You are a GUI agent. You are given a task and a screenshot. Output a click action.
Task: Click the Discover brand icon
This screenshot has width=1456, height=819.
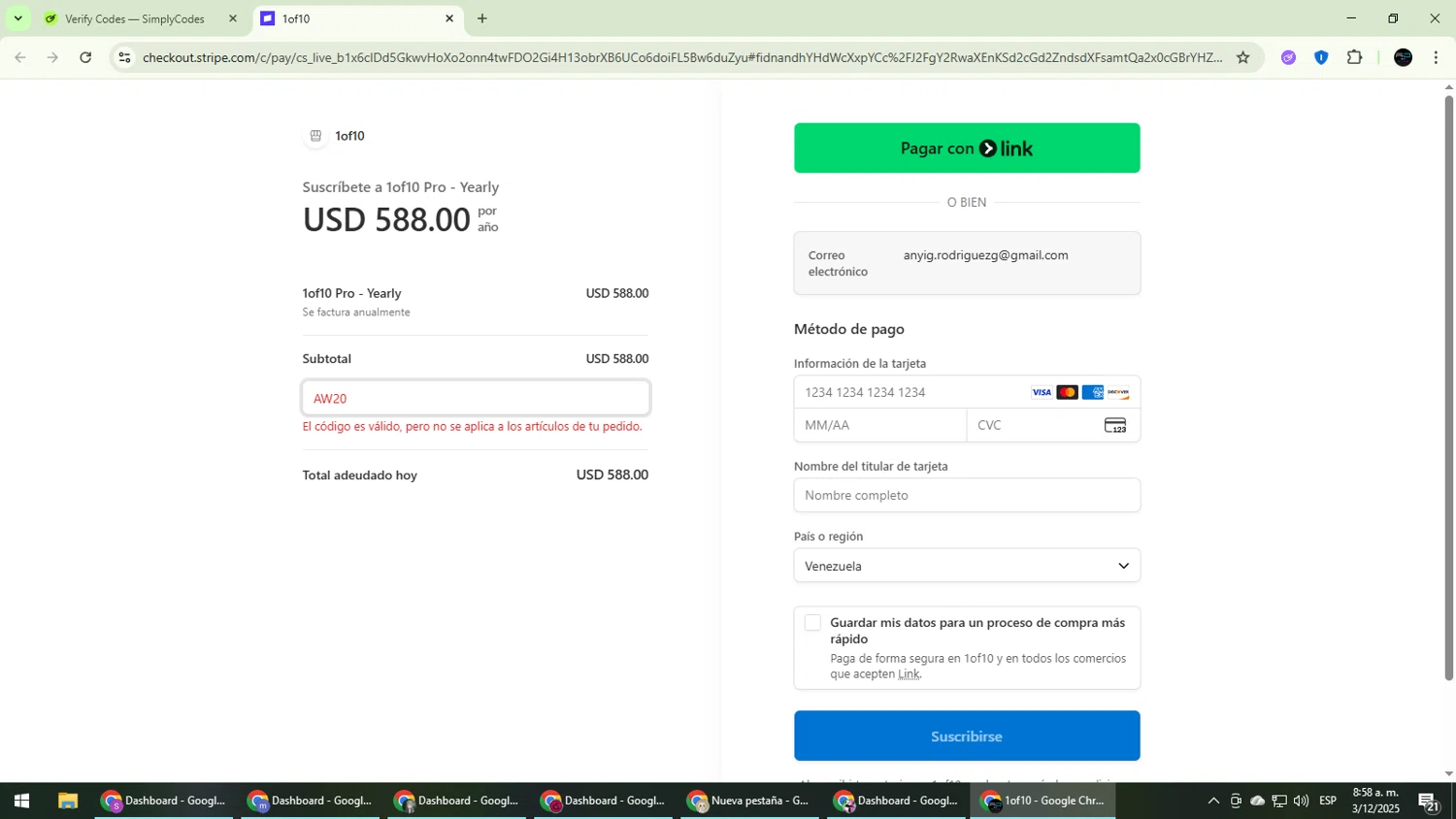[x=1118, y=392]
